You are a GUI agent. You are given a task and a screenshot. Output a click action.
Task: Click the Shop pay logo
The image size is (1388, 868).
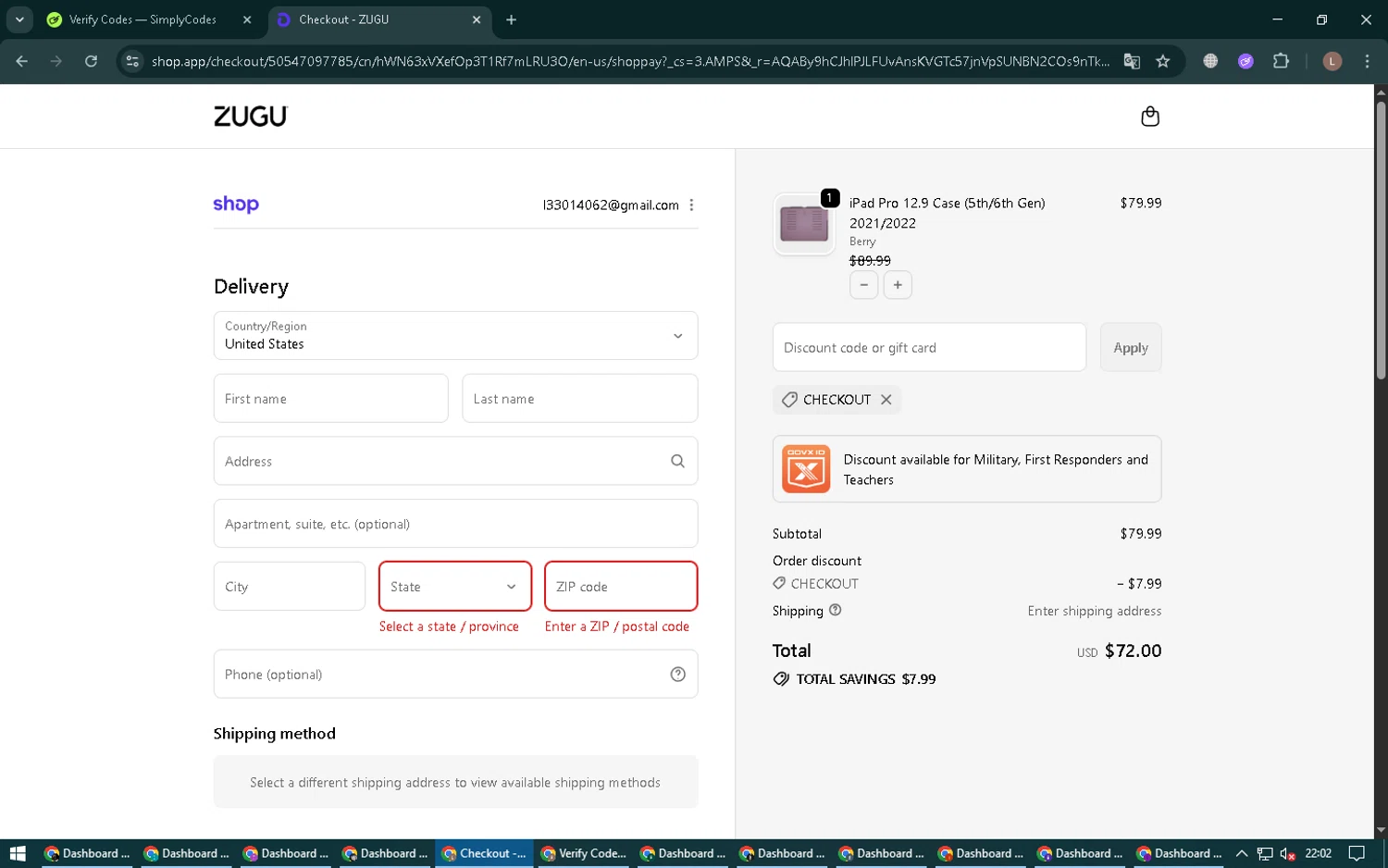pos(236,205)
